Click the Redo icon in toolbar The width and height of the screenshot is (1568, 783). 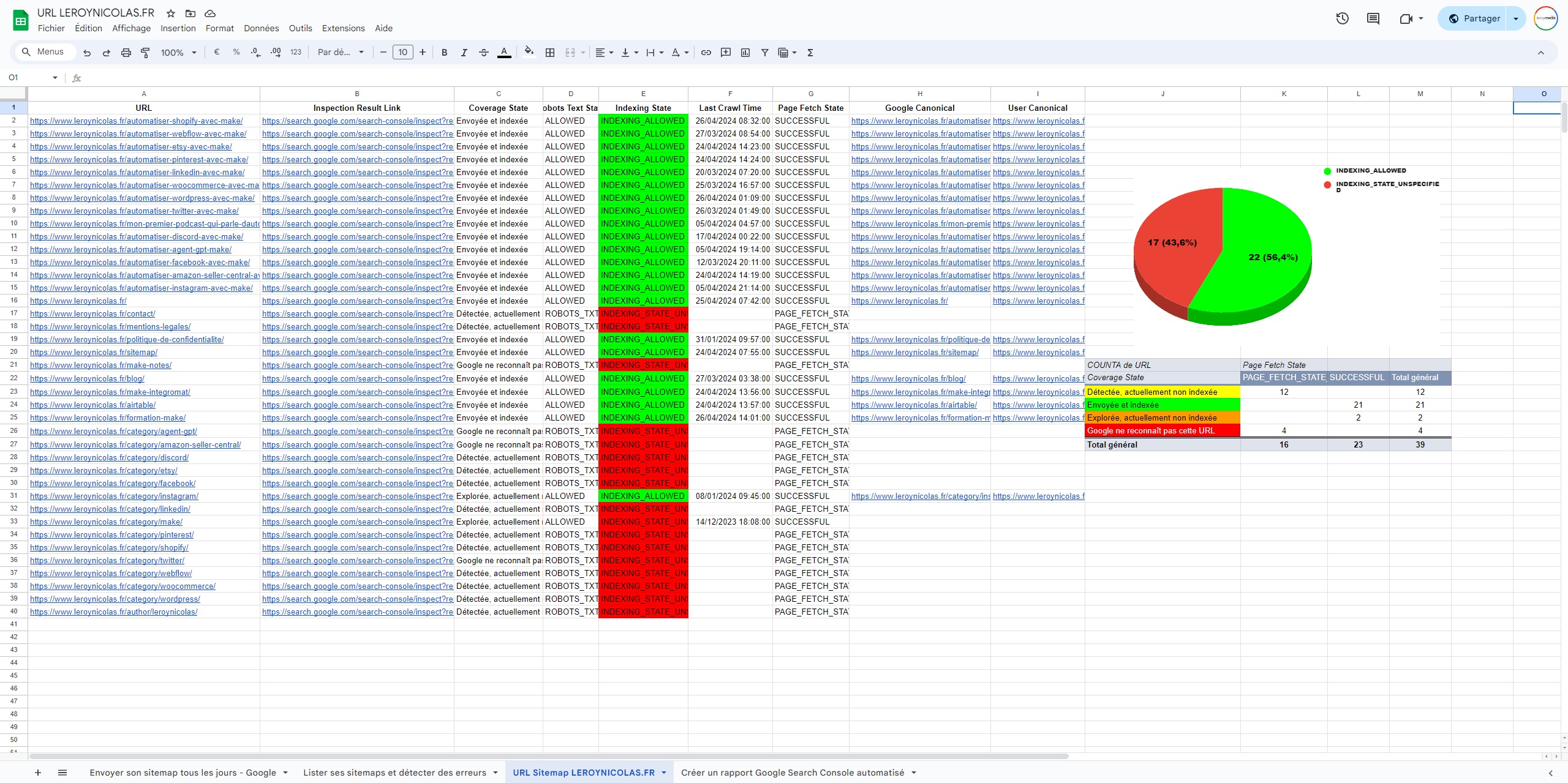click(x=107, y=53)
